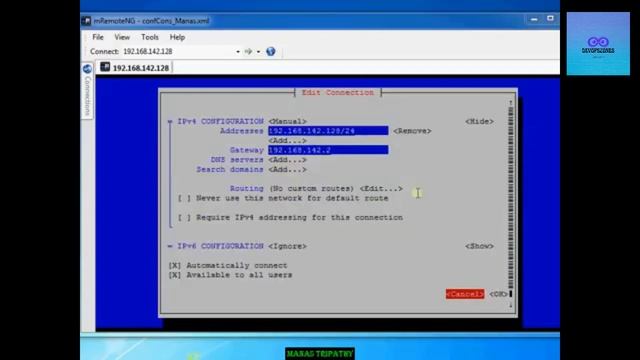
Task: Select the red <Cancel> button
Action: click(x=465, y=294)
